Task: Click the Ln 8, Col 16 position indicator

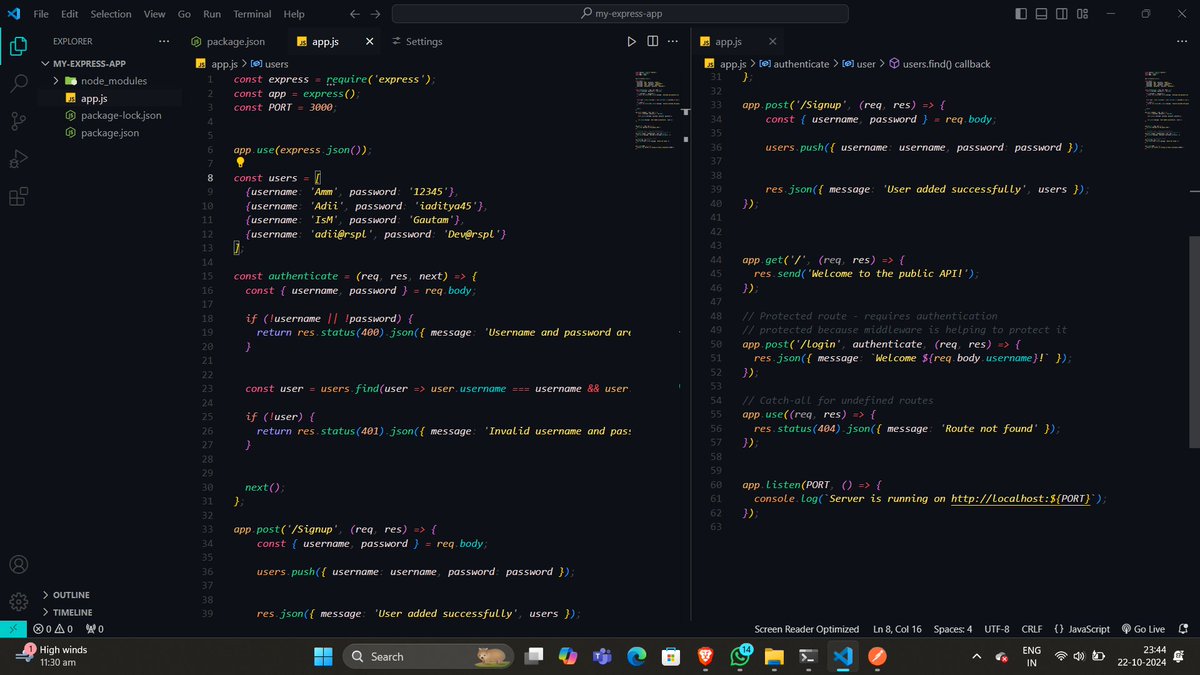Action: [x=897, y=629]
